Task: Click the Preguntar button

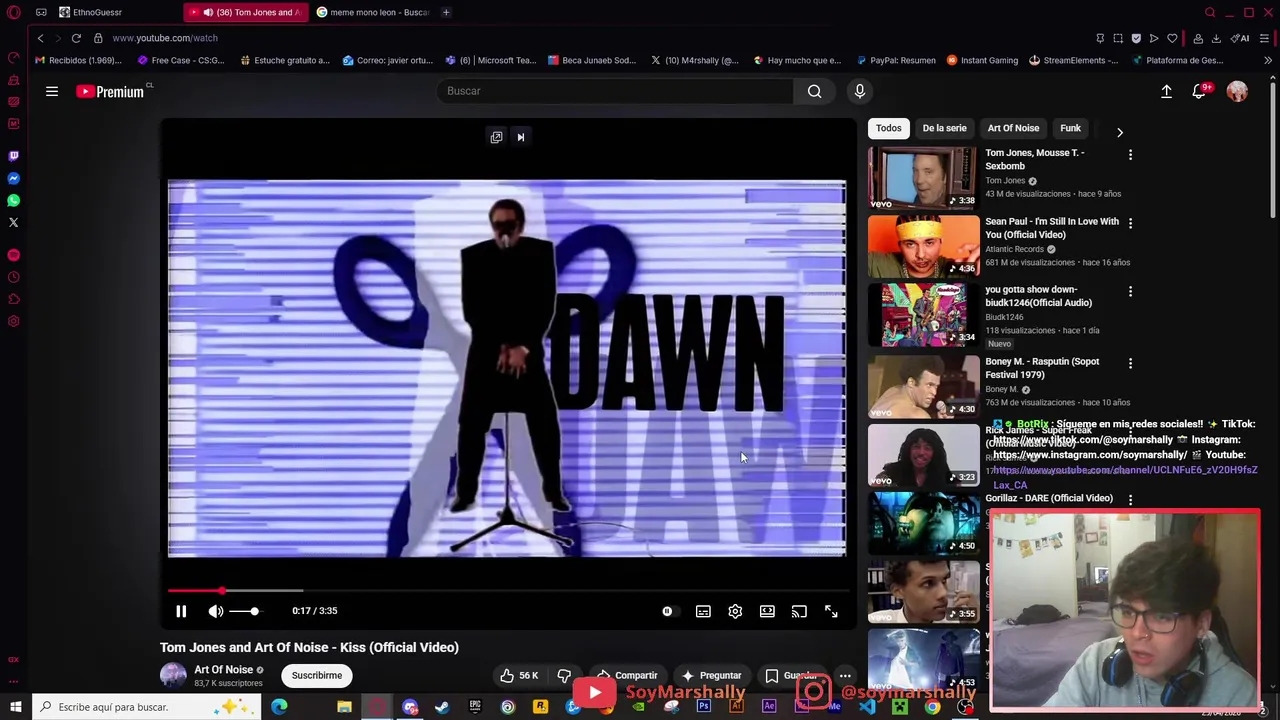Action: coord(711,675)
